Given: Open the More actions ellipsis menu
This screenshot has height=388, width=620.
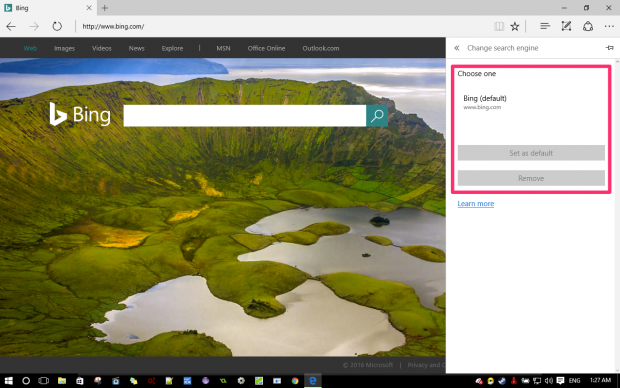Looking at the screenshot, I should [x=609, y=26].
